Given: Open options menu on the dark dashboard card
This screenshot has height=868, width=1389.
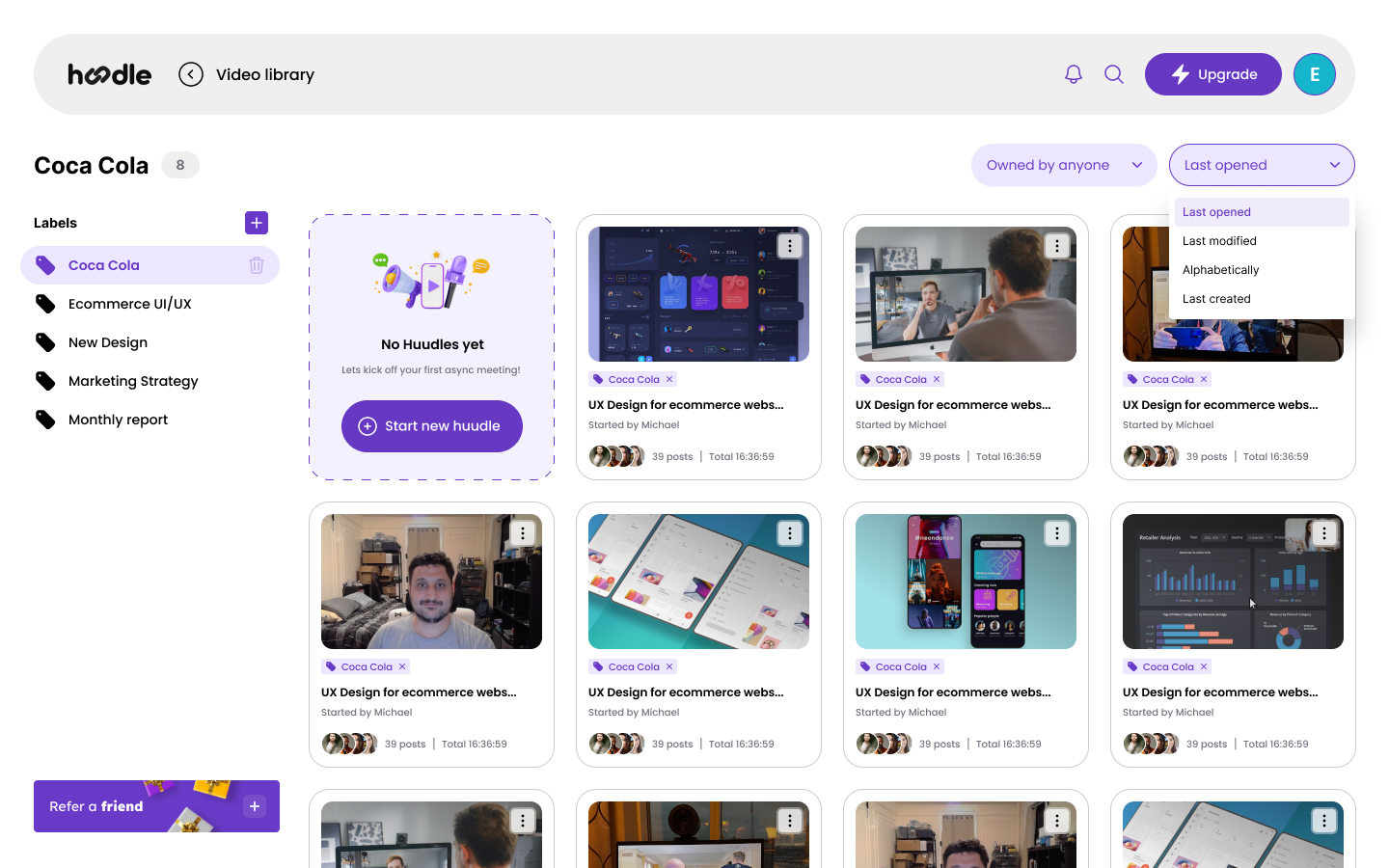Looking at the screenshot, I should (790, 246).
